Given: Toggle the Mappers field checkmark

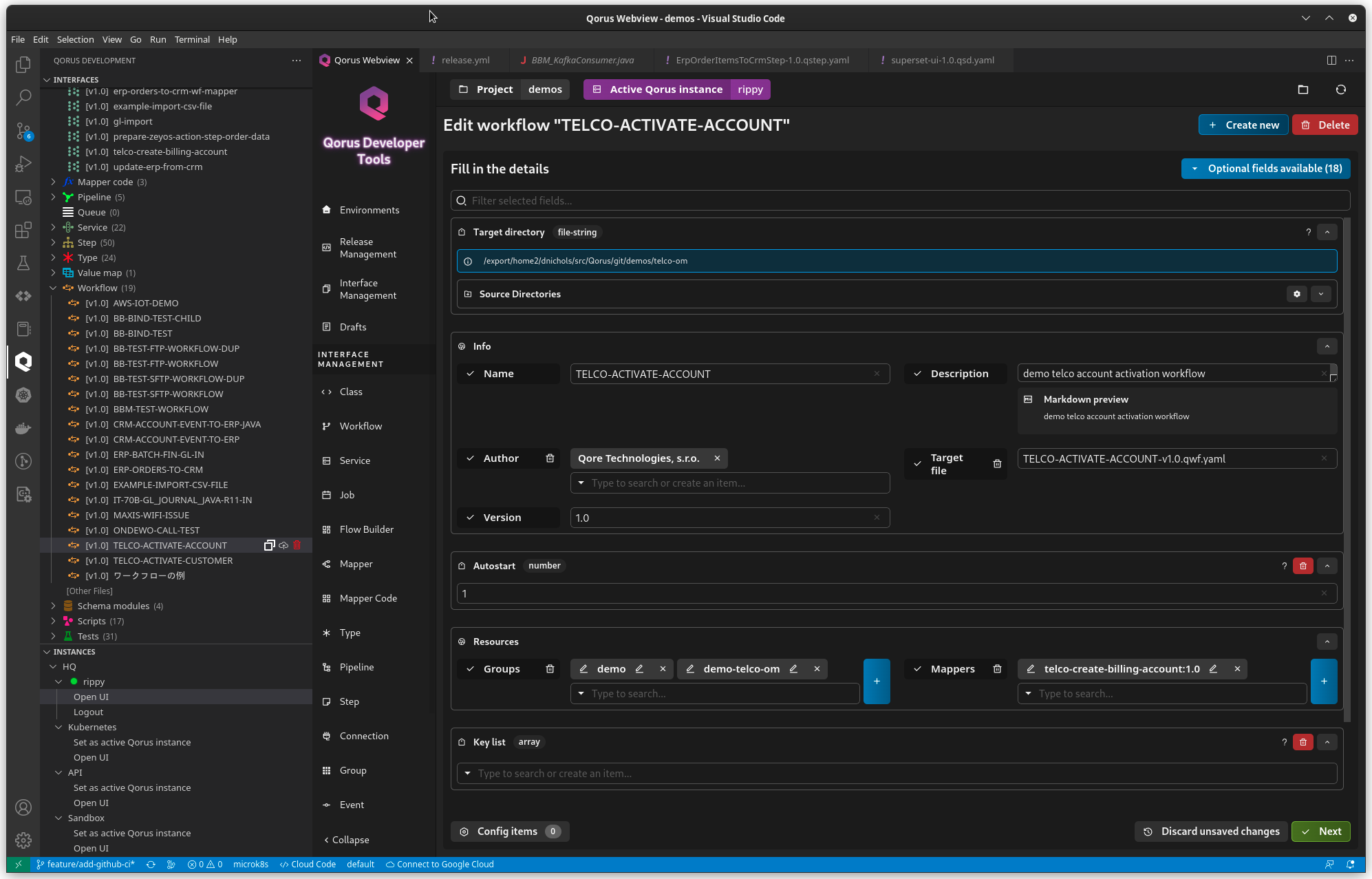Looking at the screenshot, I should 918,669.
